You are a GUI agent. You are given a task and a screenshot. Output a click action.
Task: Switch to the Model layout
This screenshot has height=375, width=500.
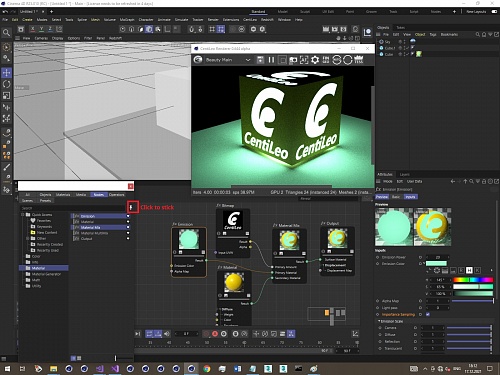click(282, 12)
